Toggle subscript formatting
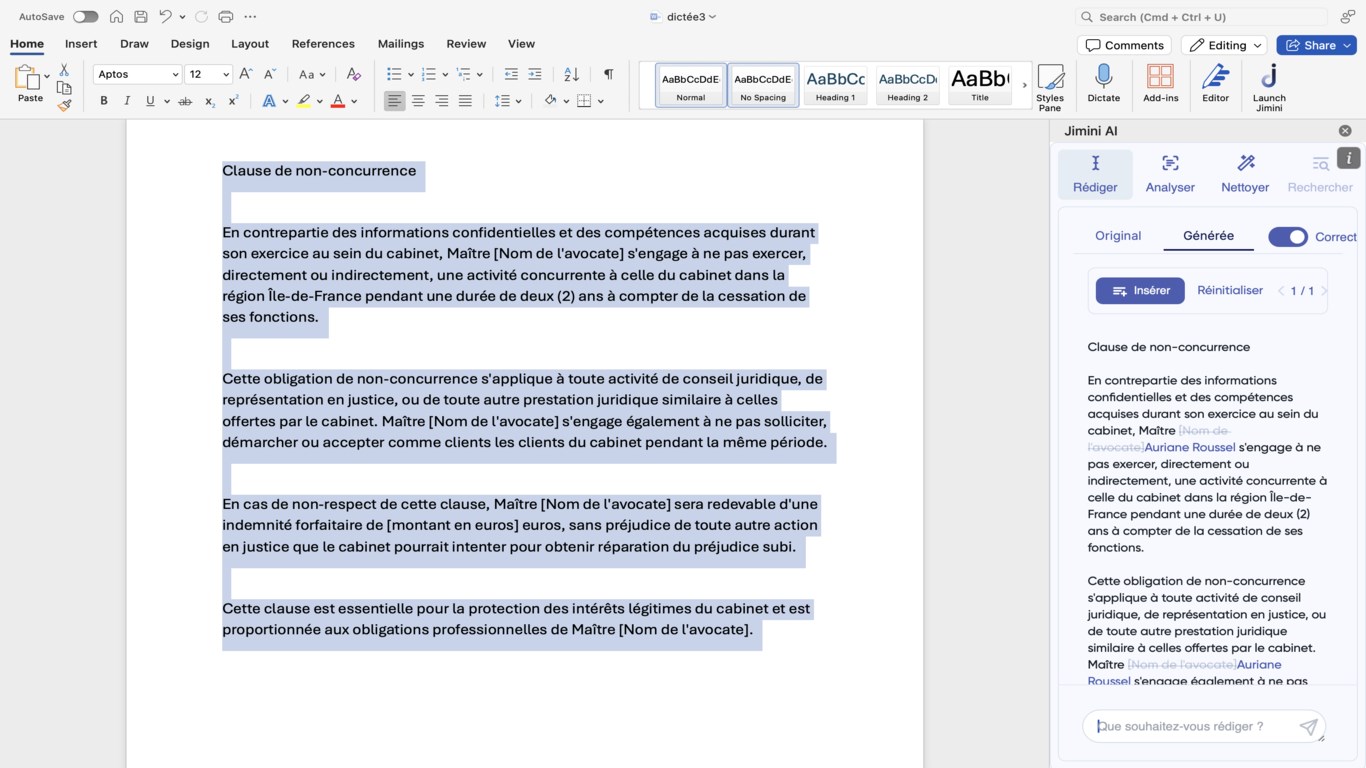 pyautogui.click(x=209, y=101)
